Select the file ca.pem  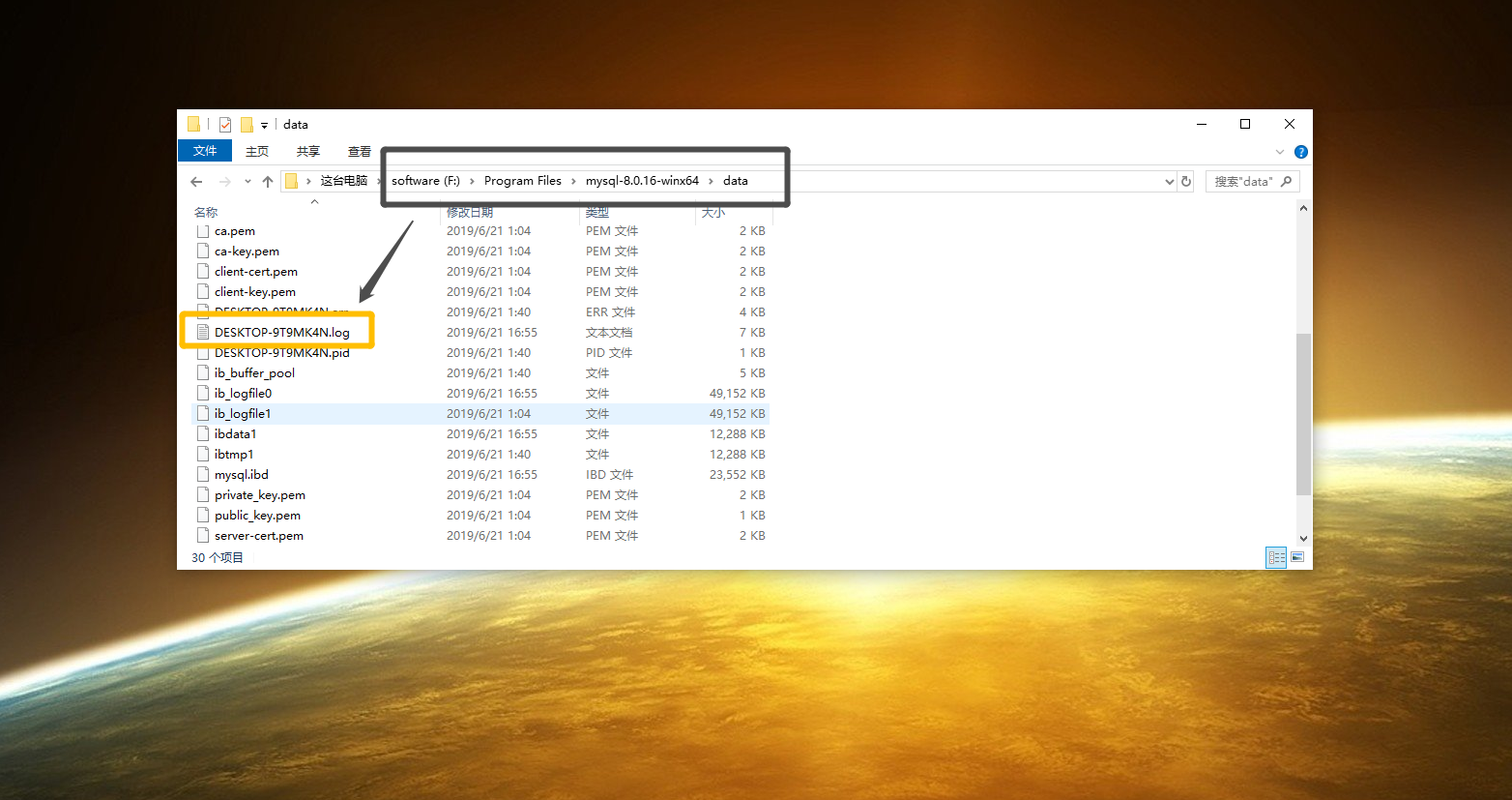tap(235, 231)
